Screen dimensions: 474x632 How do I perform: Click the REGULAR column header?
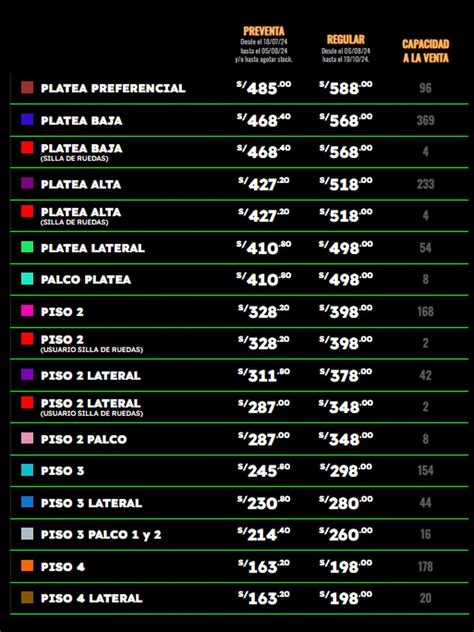click(345, 40)
